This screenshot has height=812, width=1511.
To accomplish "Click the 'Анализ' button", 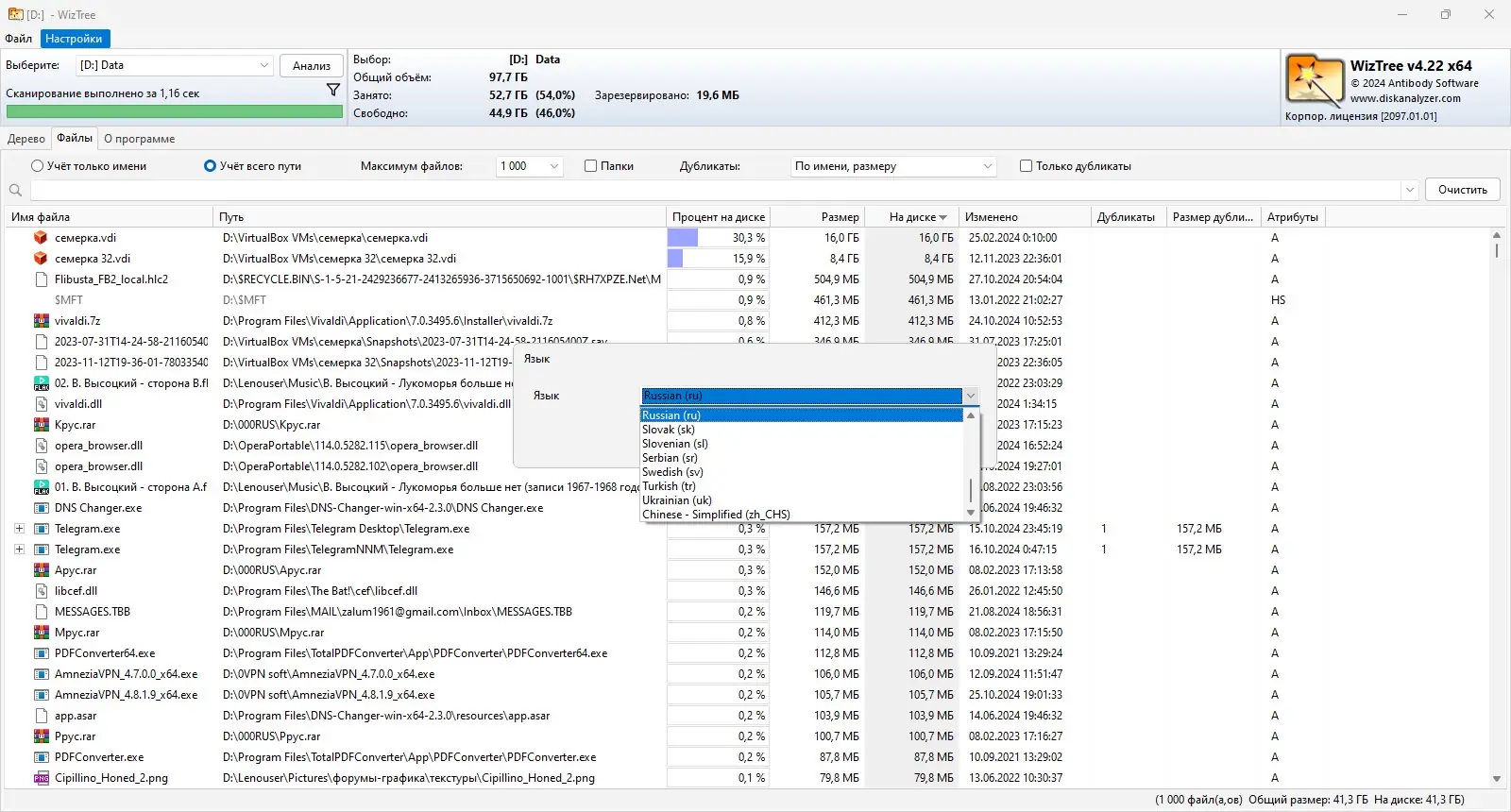I will pos(312,65).
